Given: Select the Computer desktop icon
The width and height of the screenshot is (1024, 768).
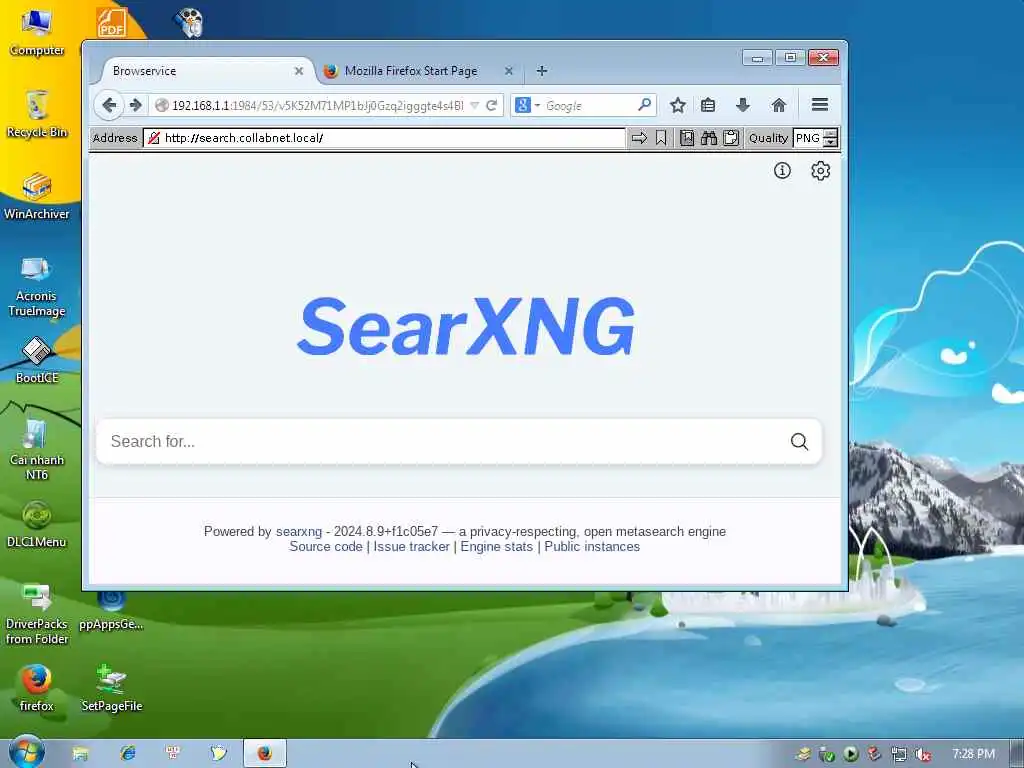Looking at the screenshot, I should (37, 31).
